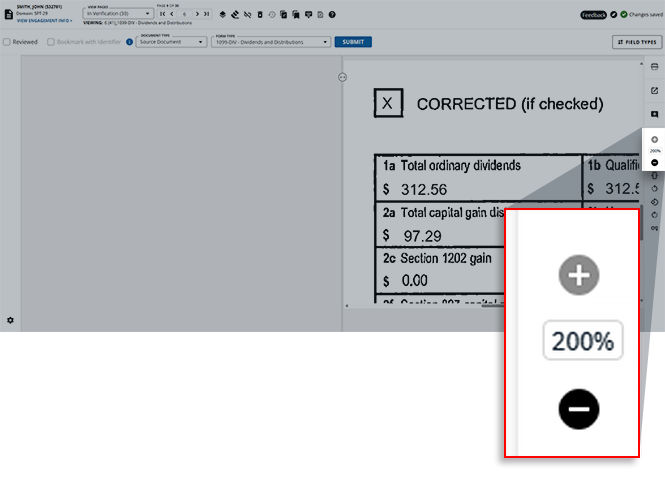Click the rotate icon with the center dot

654,202
